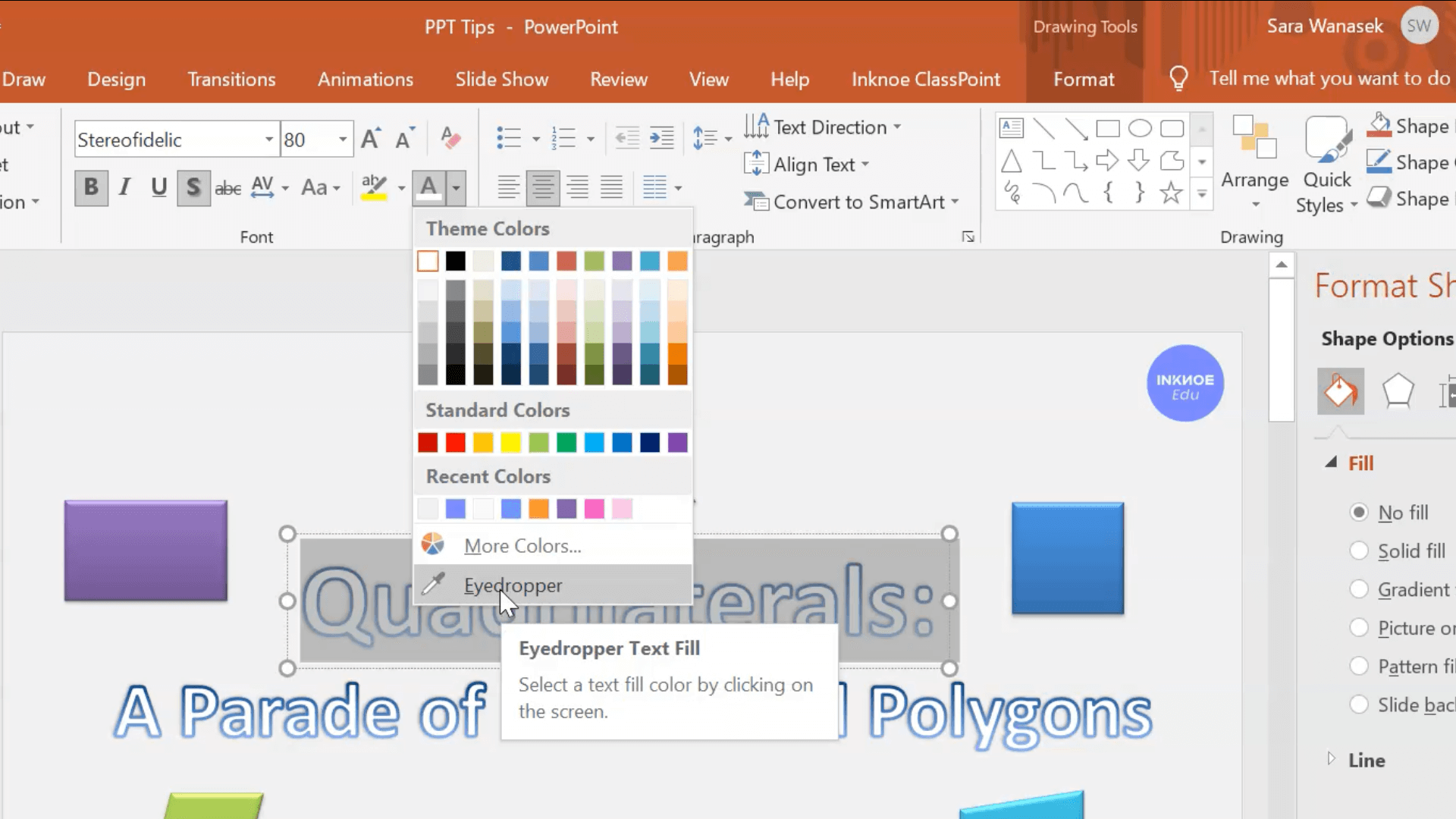This screenshot has width=1456, height=819.
Task: Select the orange standard color swatch
Action: pos(483,442)
